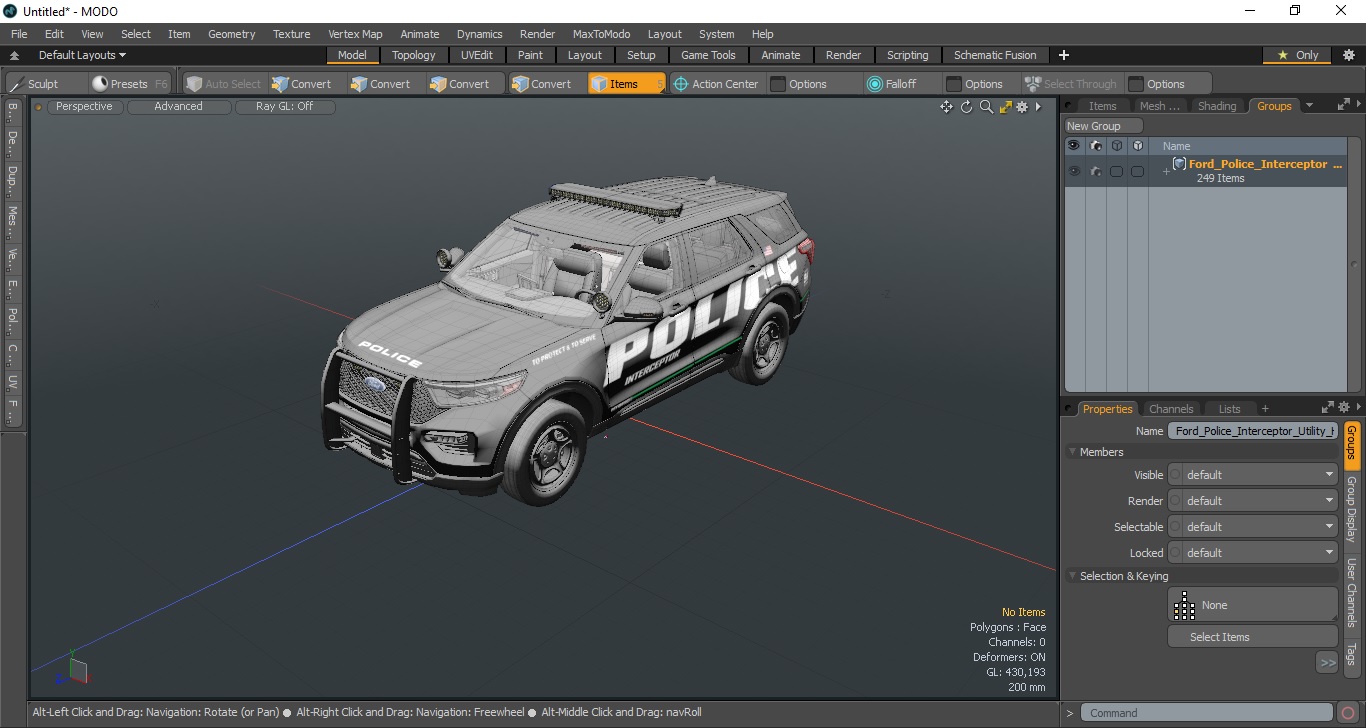Screen dimensions: 1366x728
Task: Click the viewport zoom magnifier icon
Action: point(986,107)
